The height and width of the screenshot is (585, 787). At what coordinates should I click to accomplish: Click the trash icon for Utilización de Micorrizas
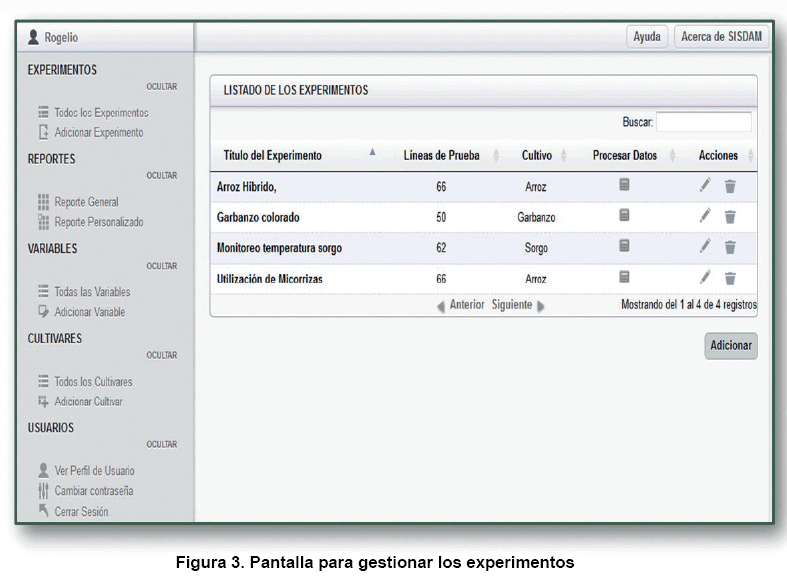pyautogui.click(x=730, y=278)
